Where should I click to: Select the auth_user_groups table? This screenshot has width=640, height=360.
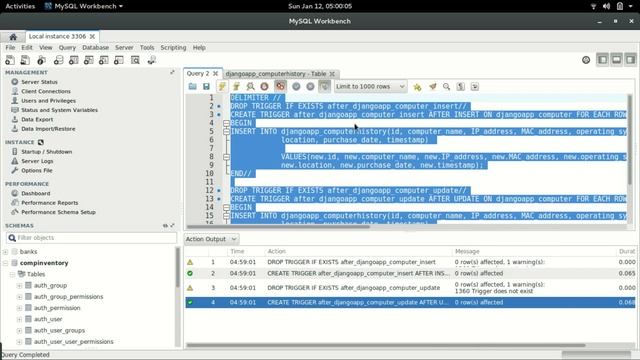59,330
